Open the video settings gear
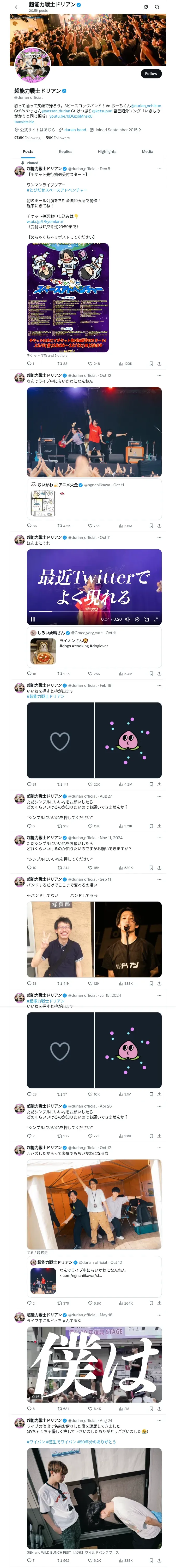Image resolution: width=176 pixels, height=1568 pixels. (137, 619)
